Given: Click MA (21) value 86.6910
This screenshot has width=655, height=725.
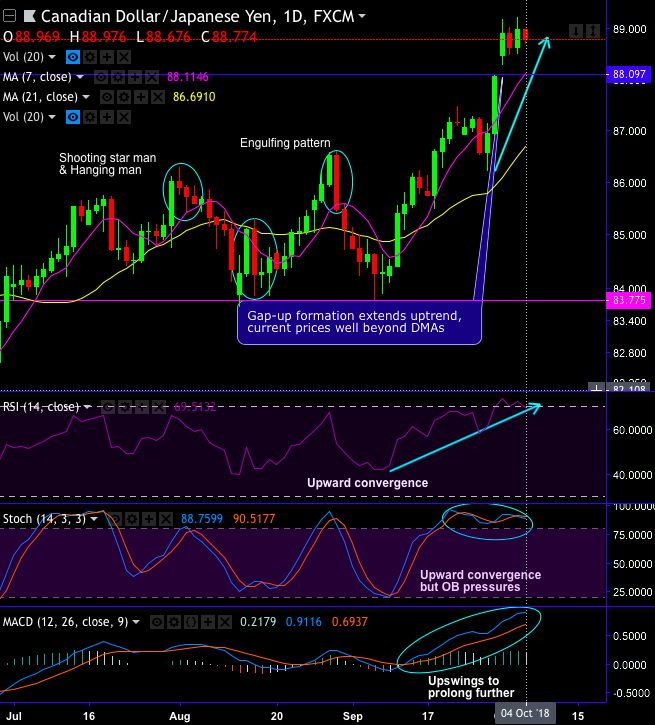Looking at the screenshot, I should point(194,97).
